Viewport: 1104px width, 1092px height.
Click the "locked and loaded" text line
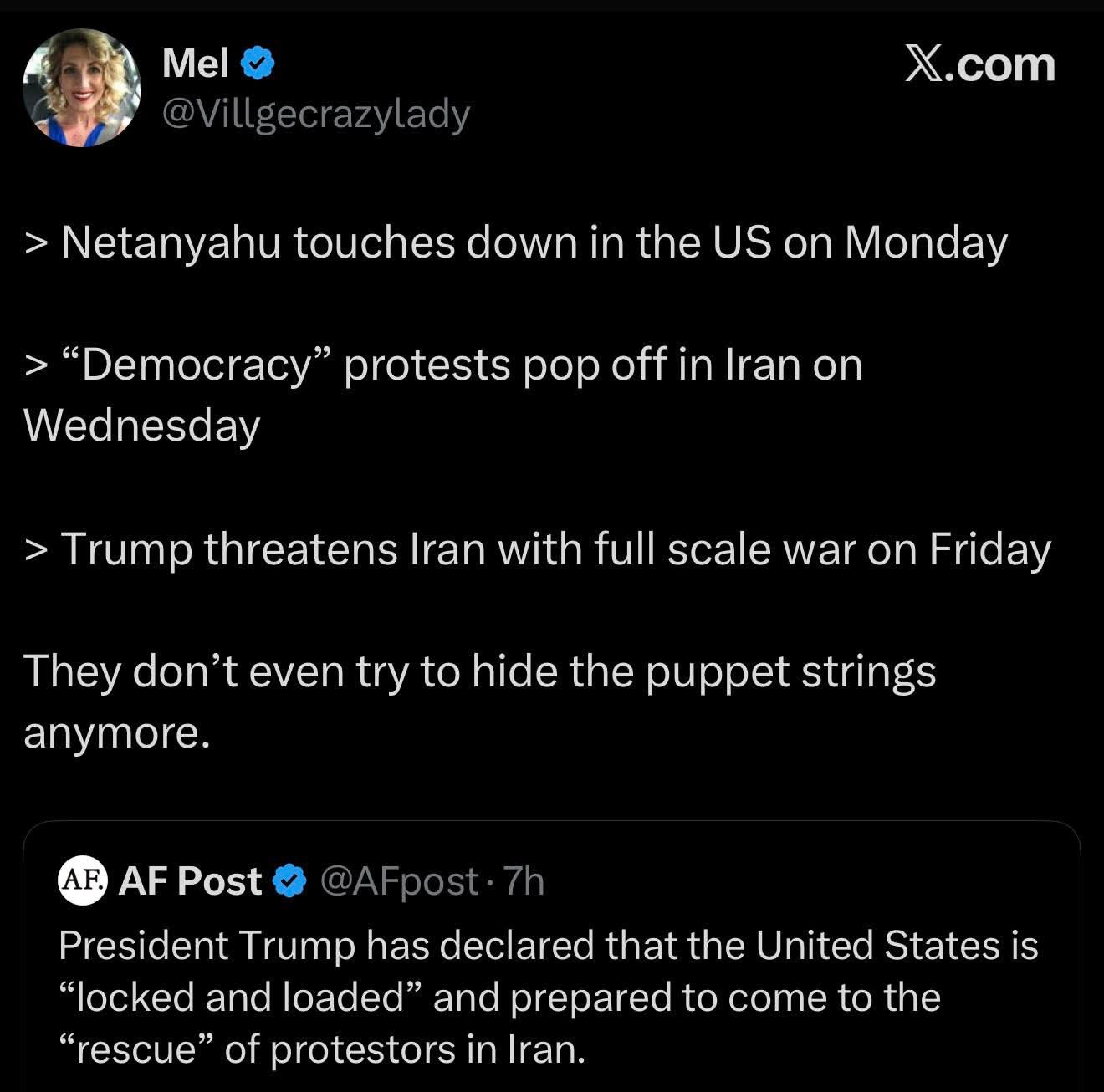click(x=499, y=998)
